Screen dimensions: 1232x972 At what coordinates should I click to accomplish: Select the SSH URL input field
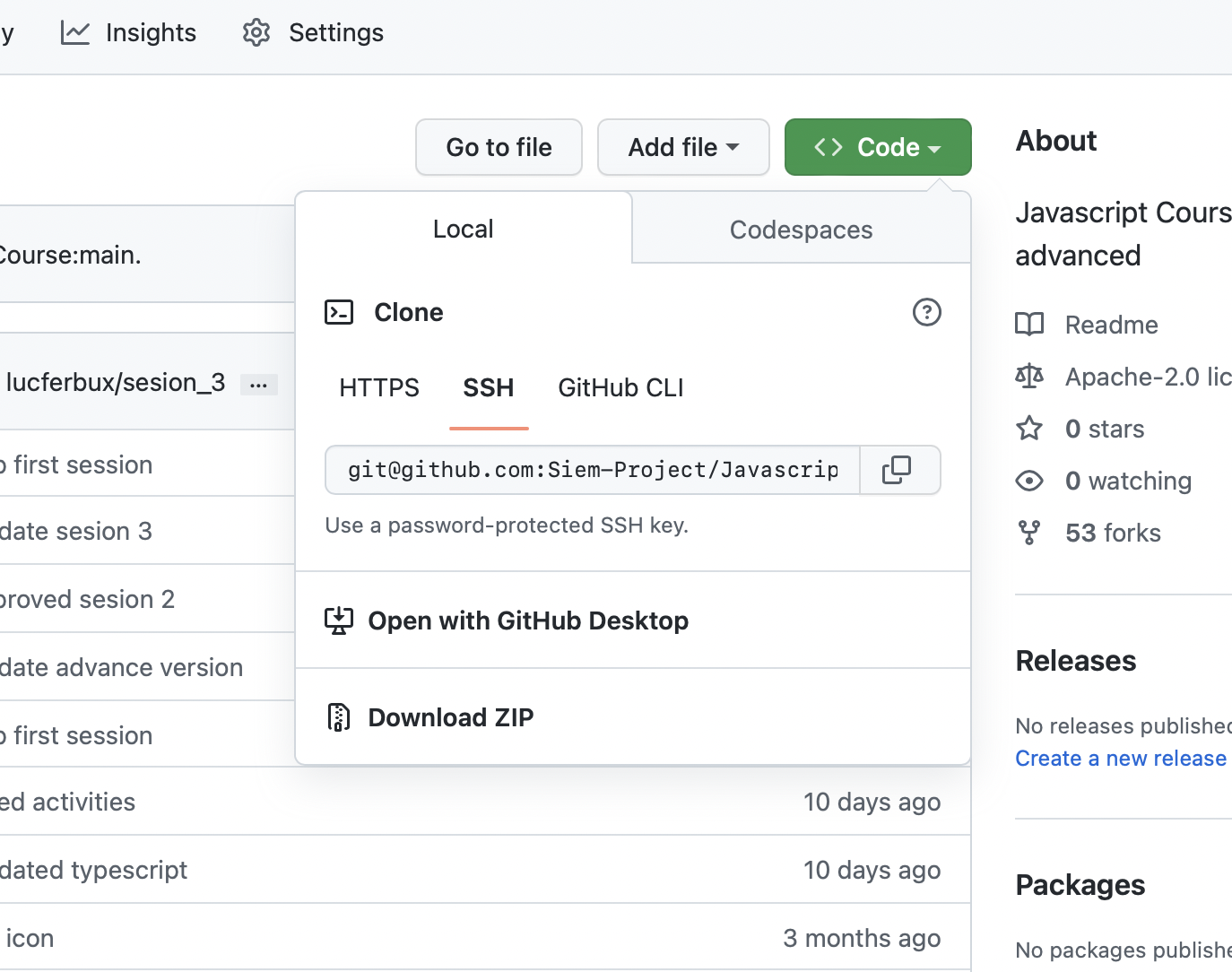[x=592, y=470]
